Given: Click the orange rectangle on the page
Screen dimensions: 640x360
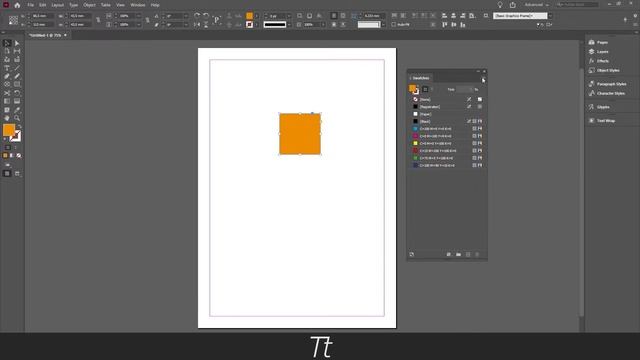Looking at the screenshot, I should click(300, 134).
